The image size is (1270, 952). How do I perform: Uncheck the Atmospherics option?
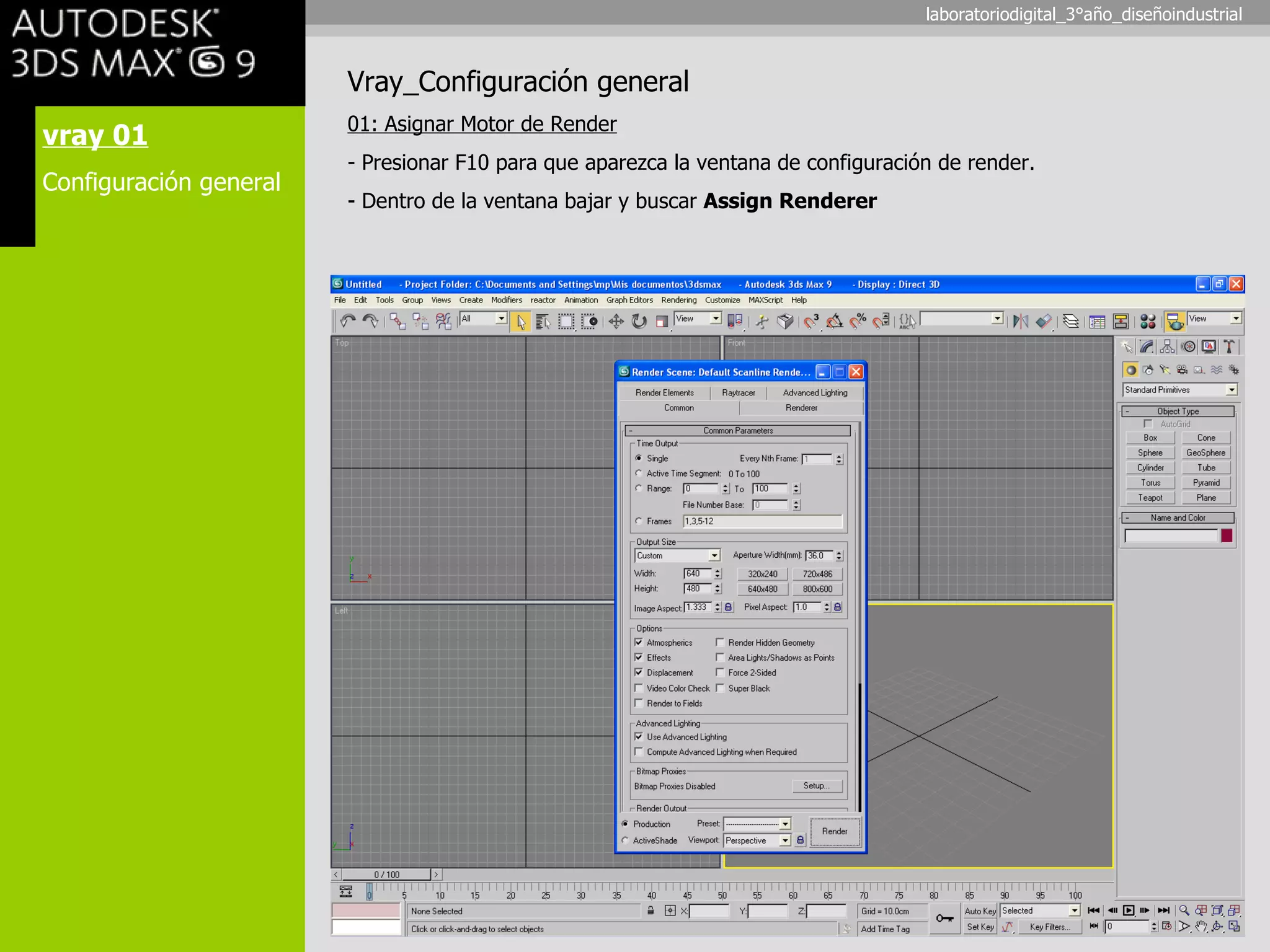[x=638, y=642]
